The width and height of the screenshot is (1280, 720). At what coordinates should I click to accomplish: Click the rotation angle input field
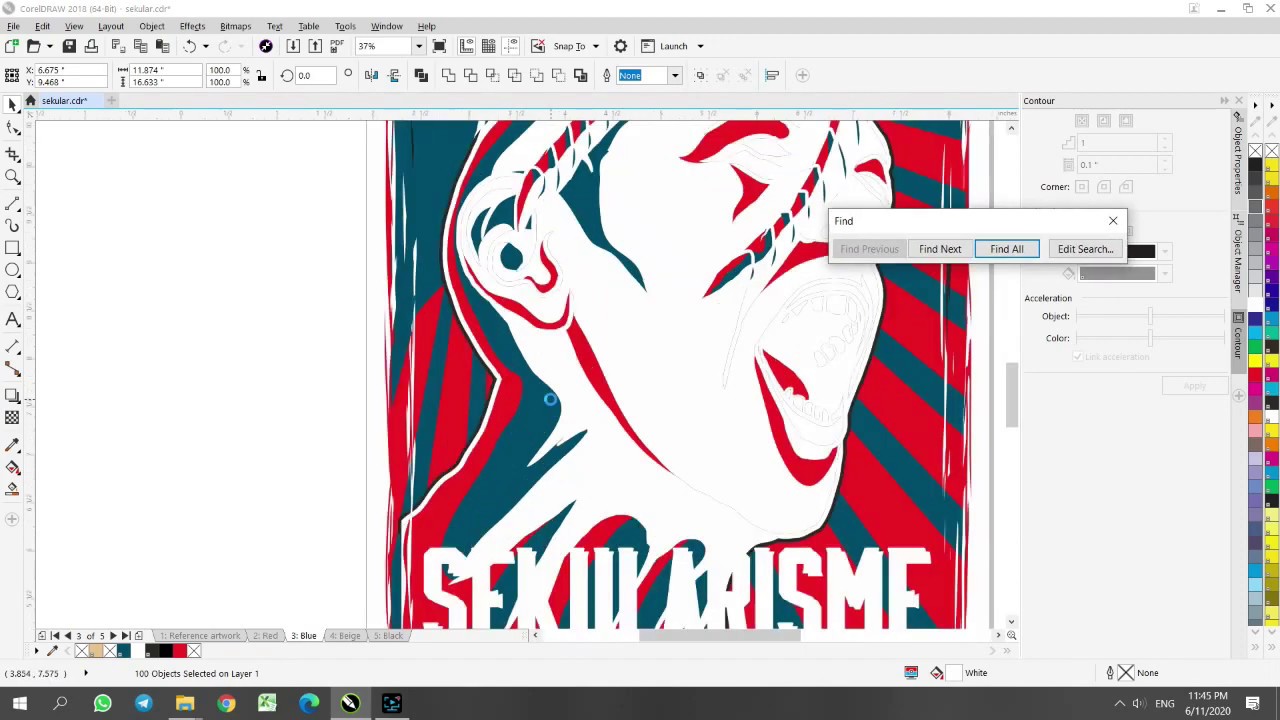[315, 75]
